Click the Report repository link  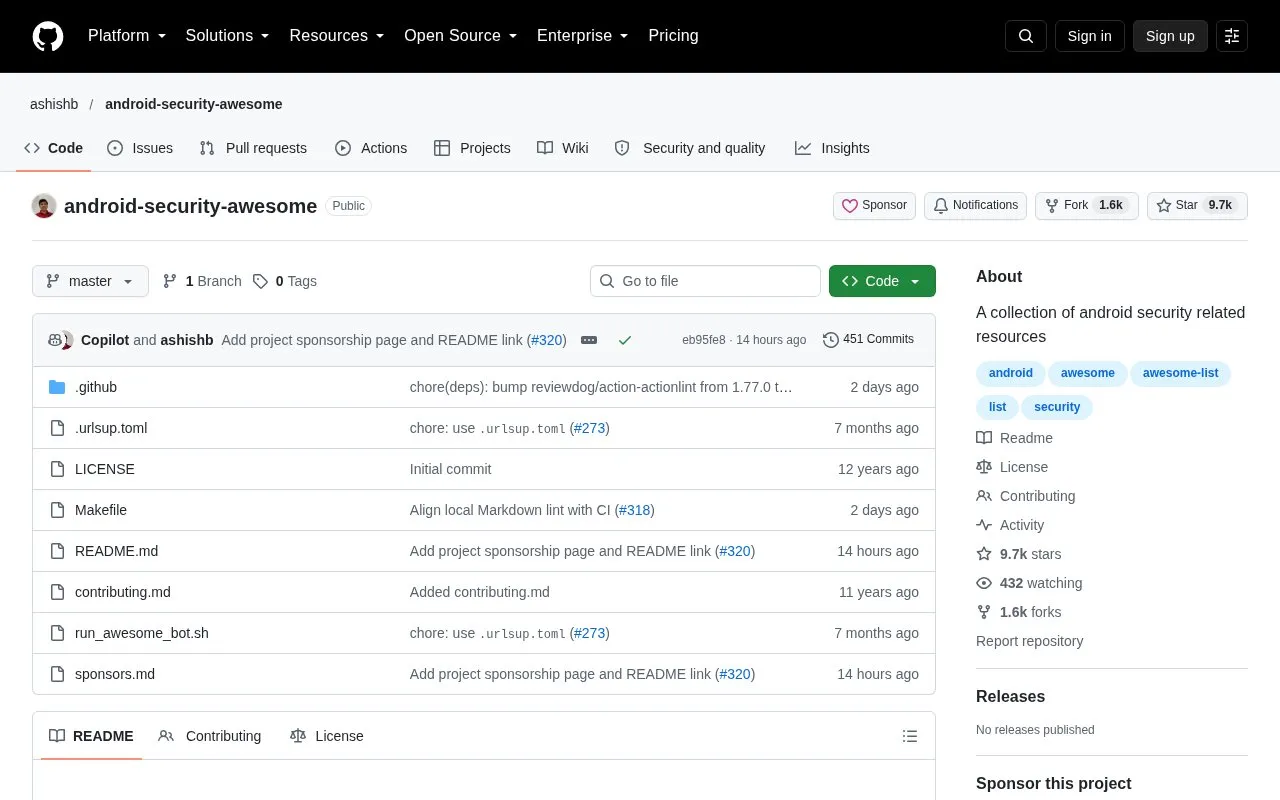point(1029,641)
